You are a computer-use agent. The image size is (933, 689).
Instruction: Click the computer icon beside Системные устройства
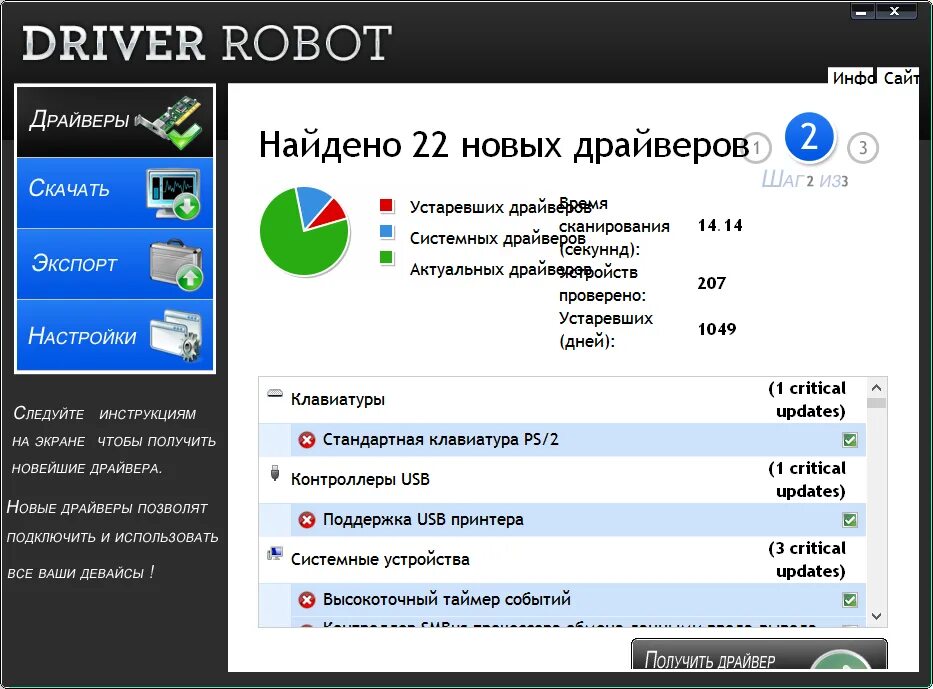[x=274, y=554]
